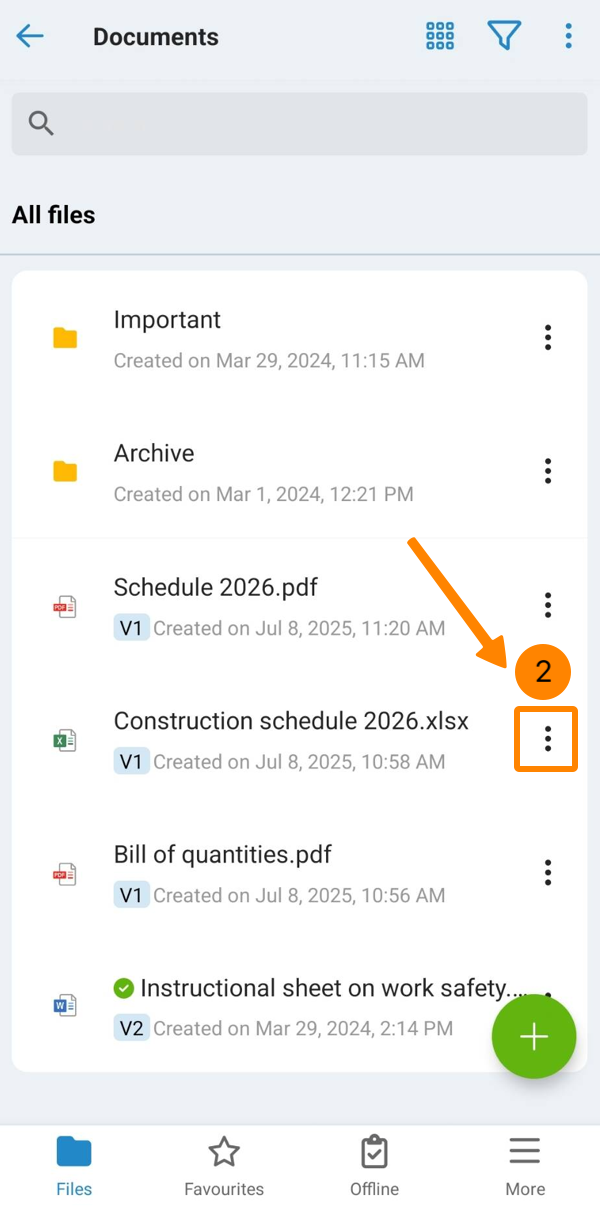Tap the back arrow in the header
The image size is (600, 1220).
[30, 37]
